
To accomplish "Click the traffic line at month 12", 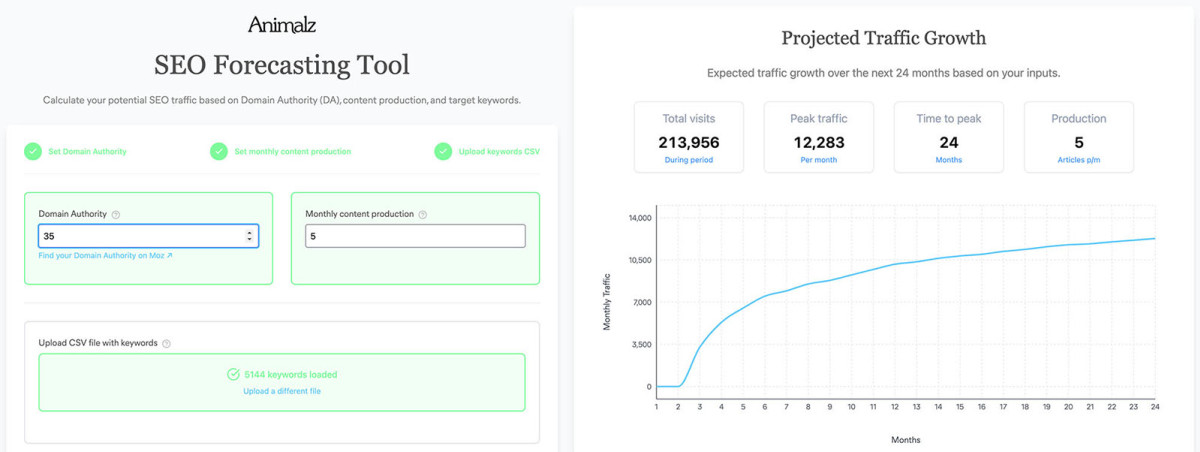I will click(895, 264).
